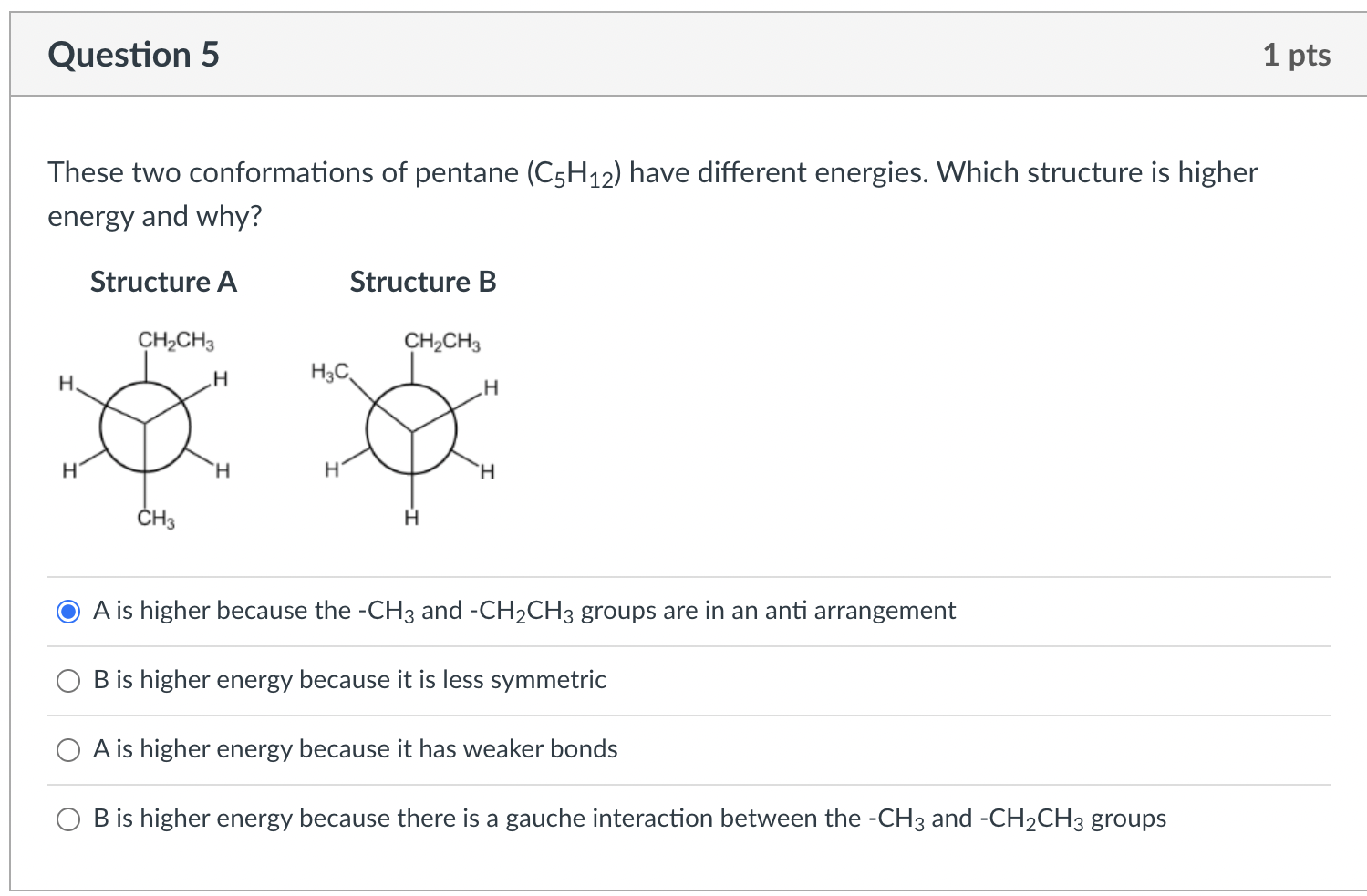
Task: Select the gauche interaction answer option
Action: pos(67,819)
